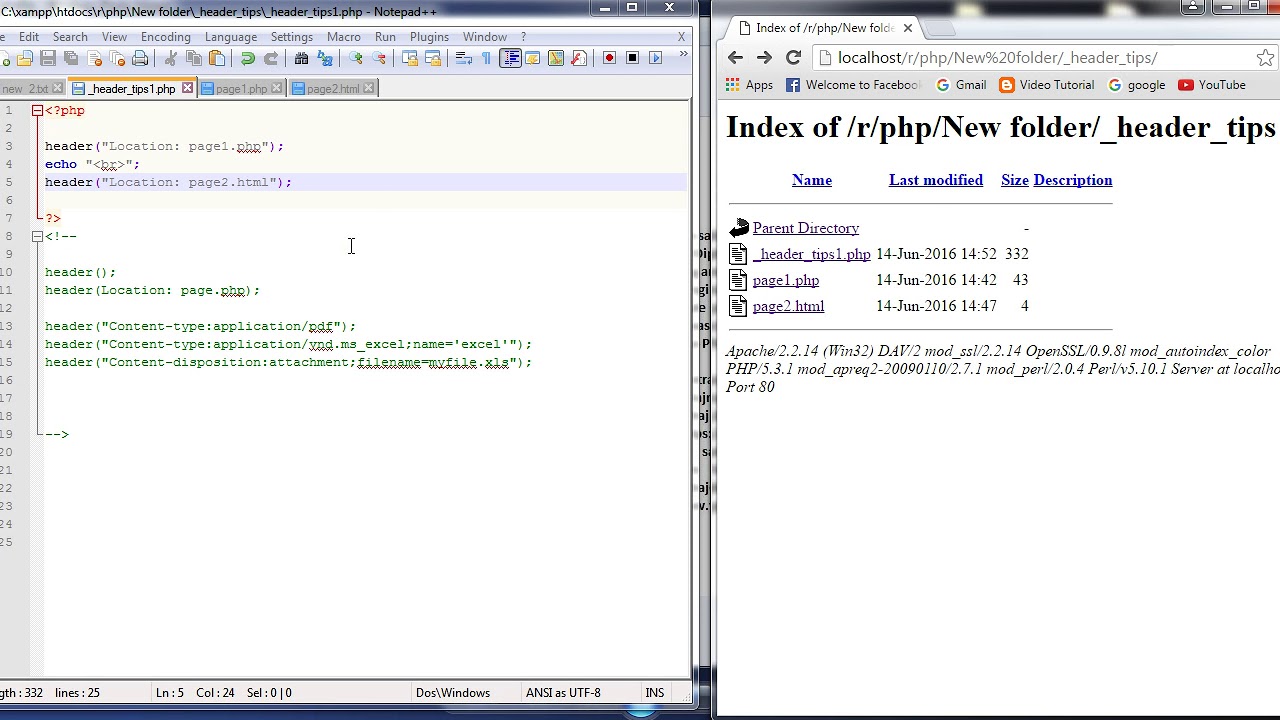Open the Video Tutorial bookmark

tap(1047, 85)
